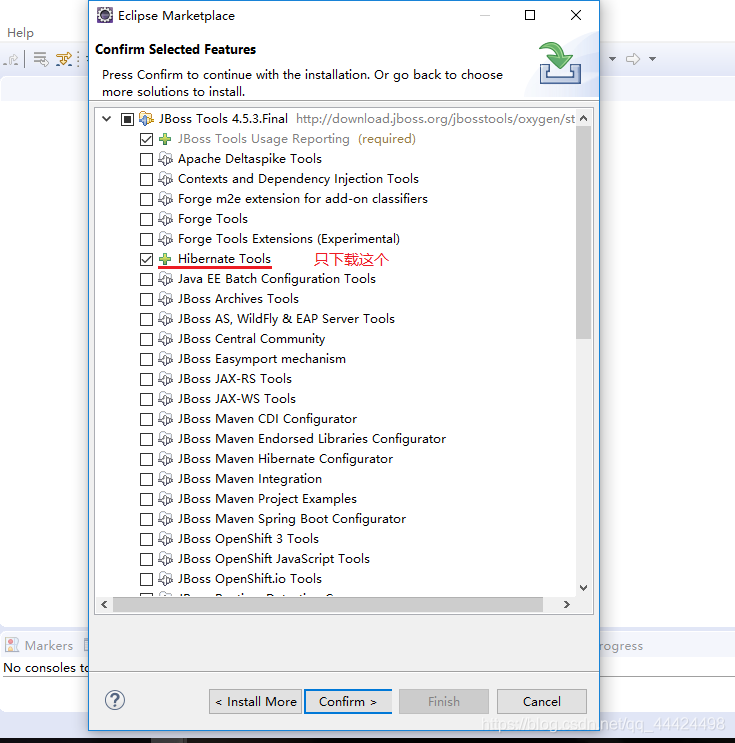Viewport: 735px width, 743px height.
Task: Click the forward arrow in Eclipse toolbar
Action: 633,59
